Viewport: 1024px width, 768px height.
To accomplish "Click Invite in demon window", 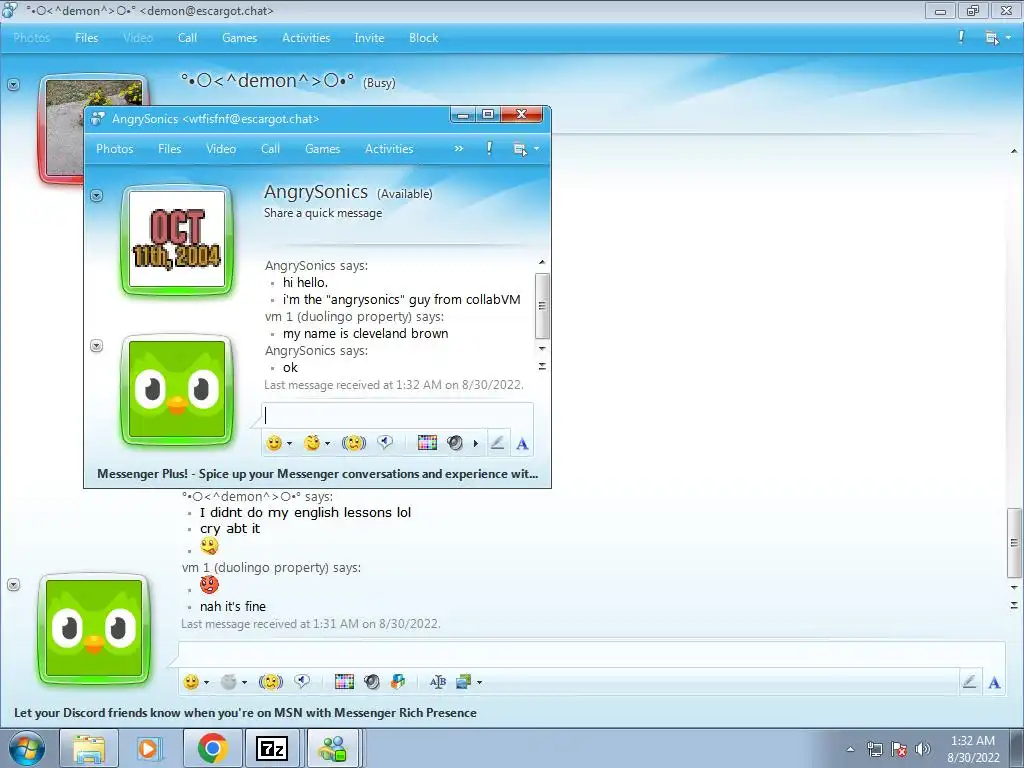I will 369,38.
